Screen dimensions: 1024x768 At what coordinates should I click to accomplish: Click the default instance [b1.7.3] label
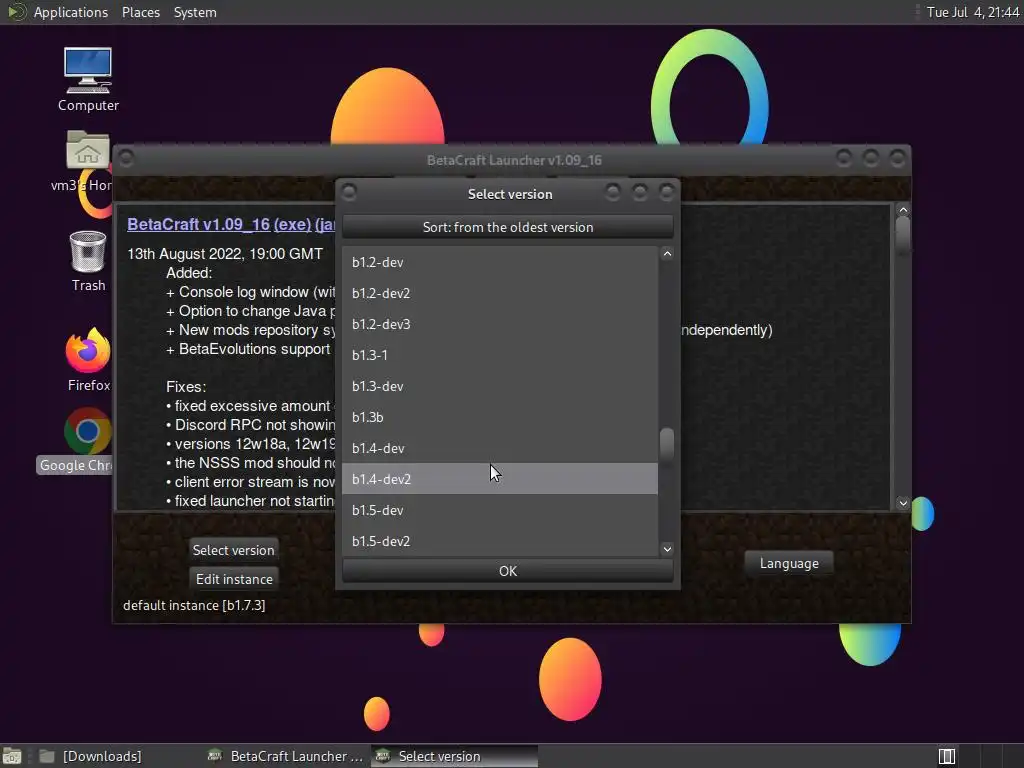(x=194, y=605)
